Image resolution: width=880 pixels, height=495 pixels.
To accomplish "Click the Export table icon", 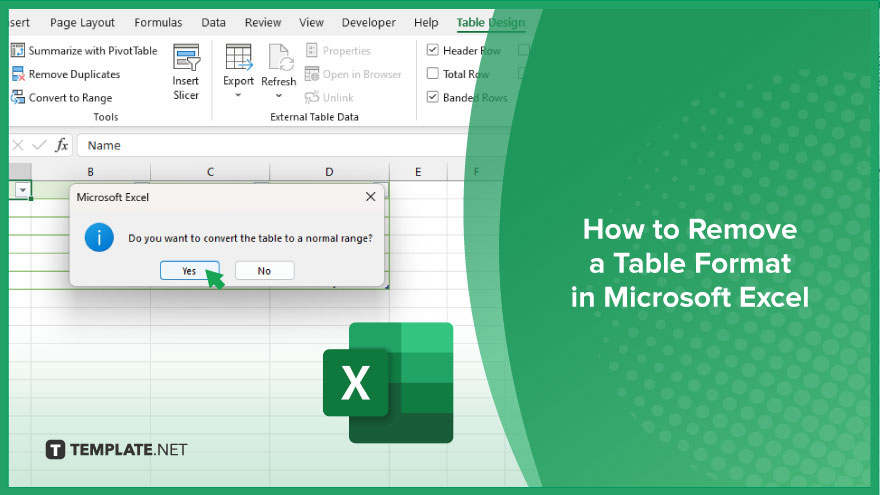I will 239,57.
